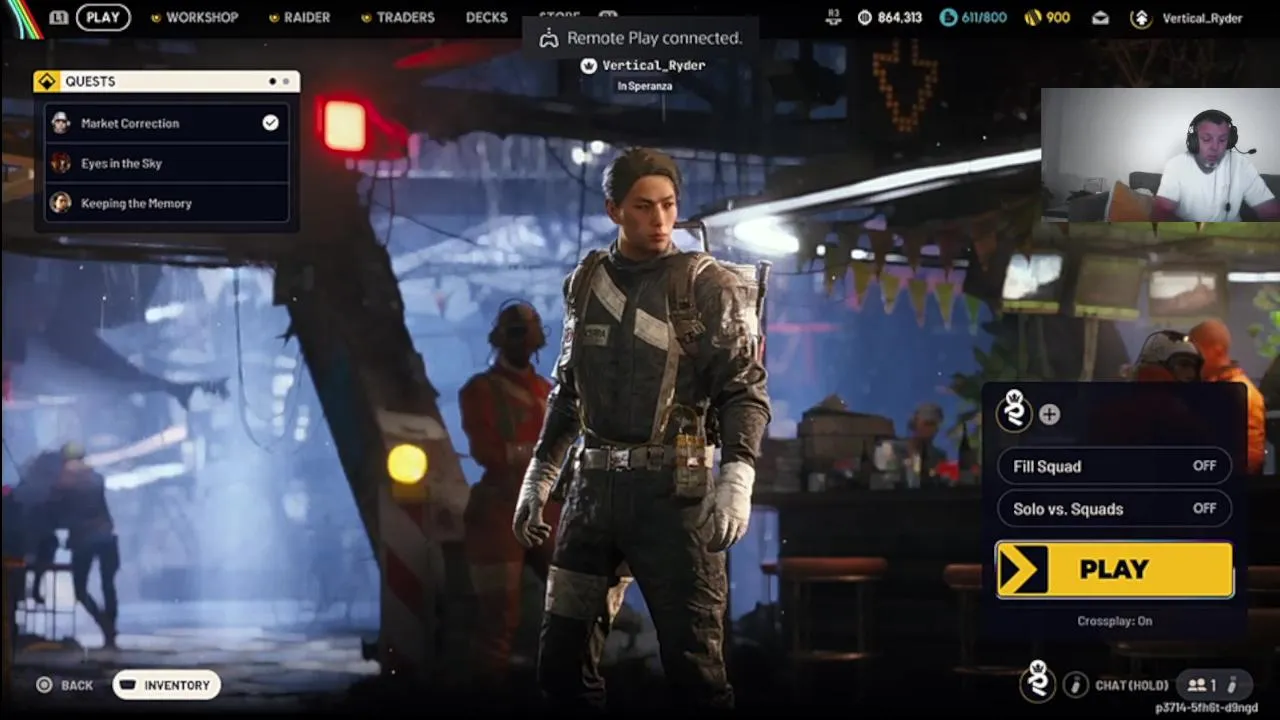Open the Market Correction quest
The width and height of the screenshot is (1280, 720).
[167, 123]
